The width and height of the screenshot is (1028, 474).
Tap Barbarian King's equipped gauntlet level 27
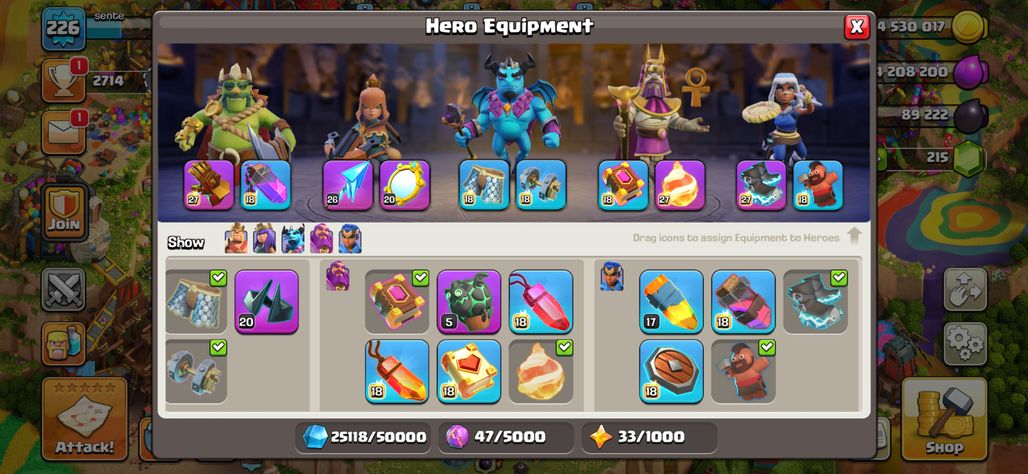point(209,185)
